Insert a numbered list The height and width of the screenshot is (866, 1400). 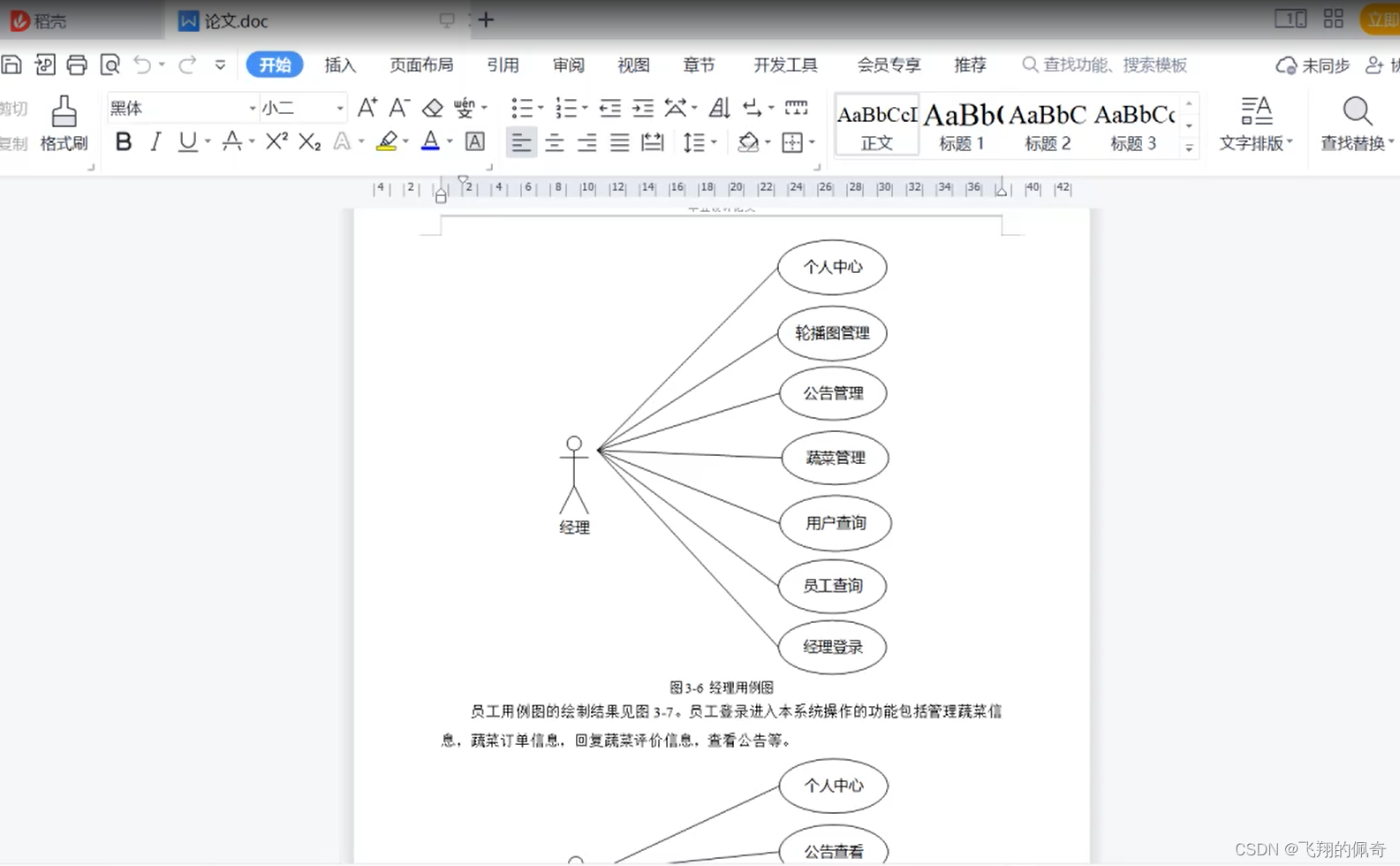[x=565, y=108]
